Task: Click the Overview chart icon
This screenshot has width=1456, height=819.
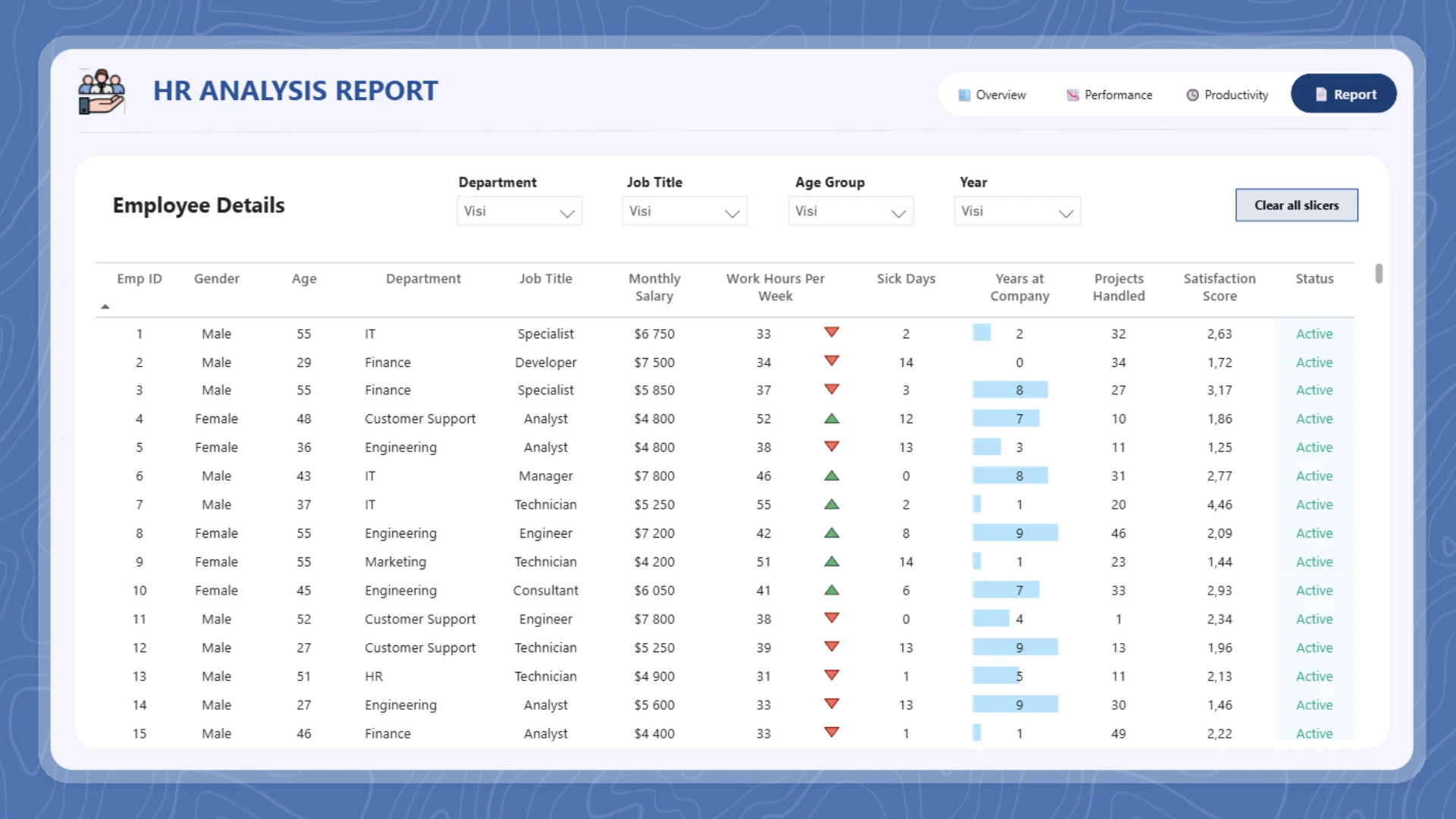Action: pos(964,94)
